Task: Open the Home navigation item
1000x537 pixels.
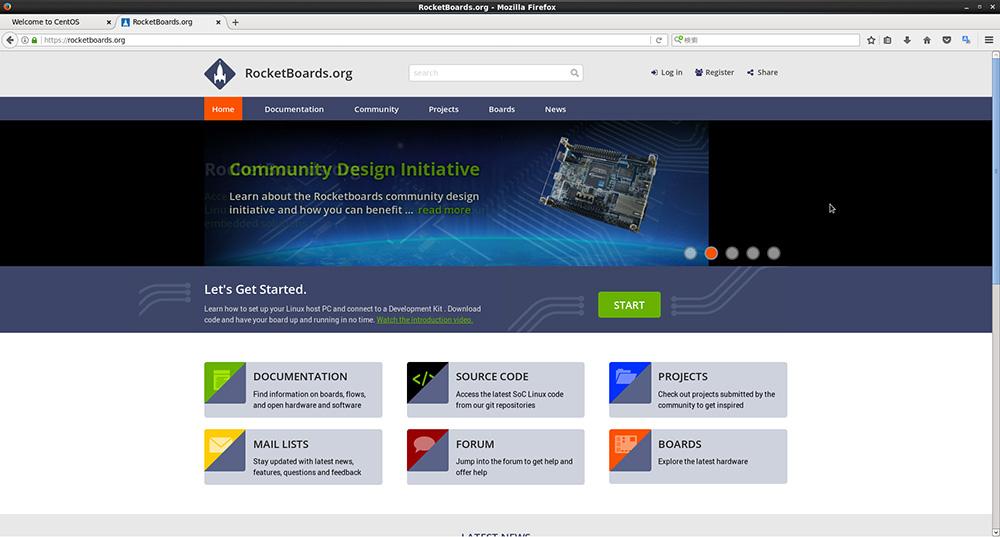Action: point(223,109)
